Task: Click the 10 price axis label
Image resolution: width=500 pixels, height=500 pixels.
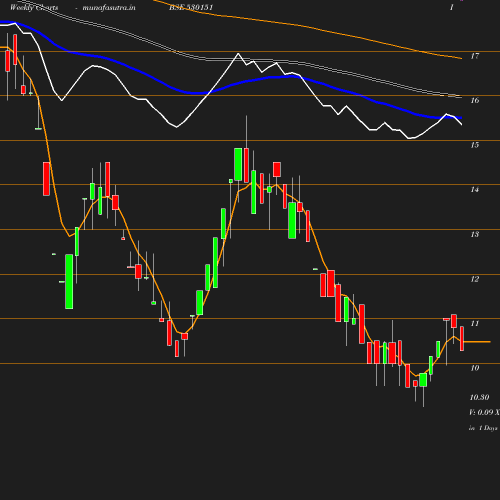Action: (x=475, y=368)
